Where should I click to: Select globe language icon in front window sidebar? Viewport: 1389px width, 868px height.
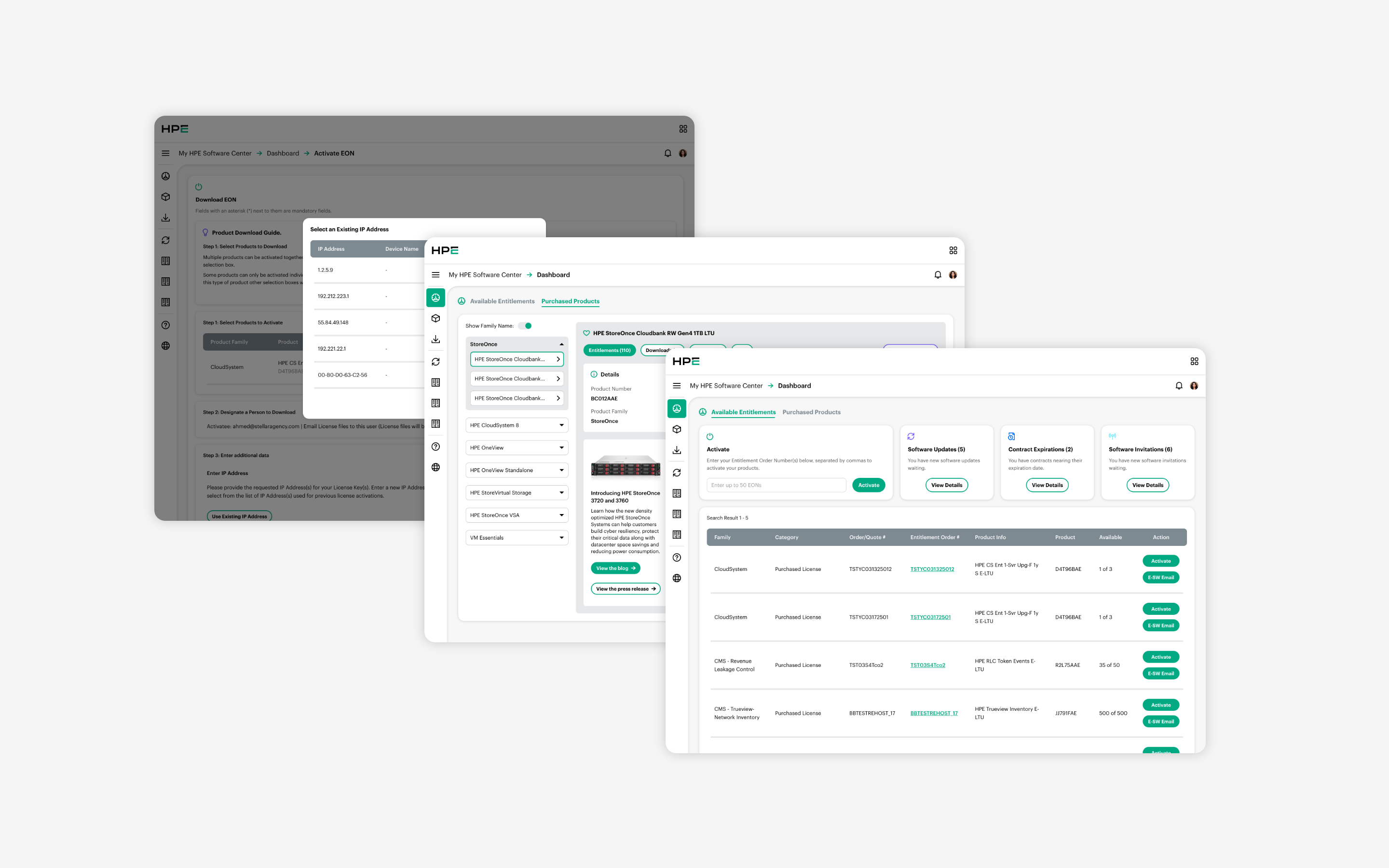click(677, 578)
